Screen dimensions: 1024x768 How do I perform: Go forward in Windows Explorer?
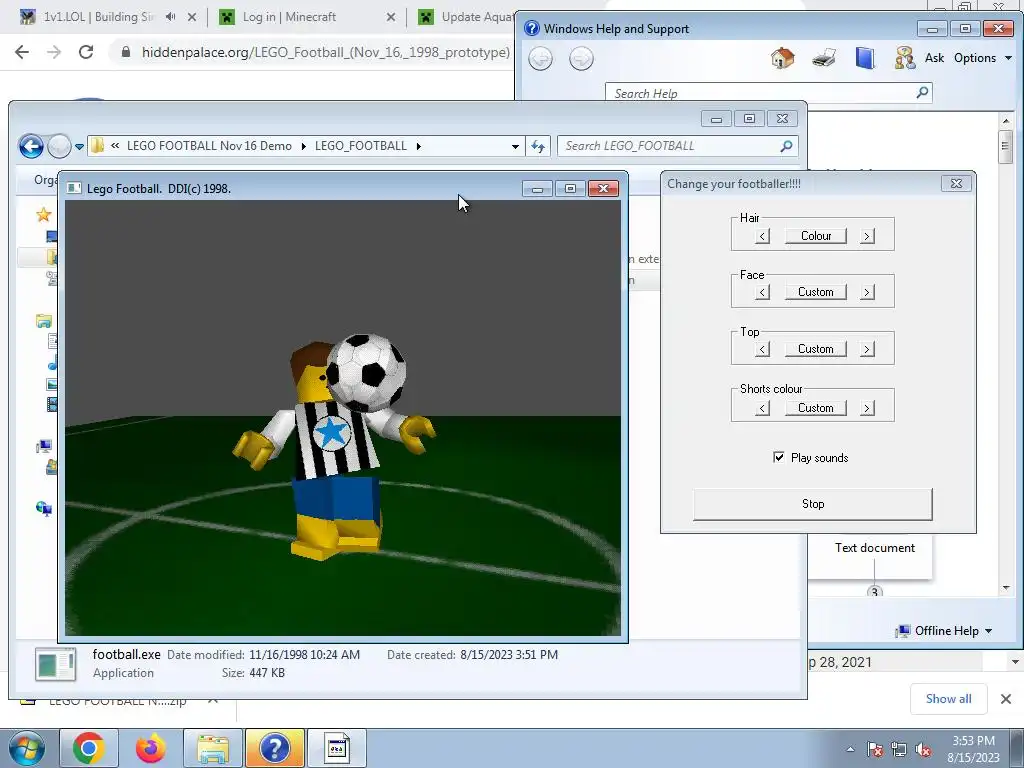(x=59, y=146)
